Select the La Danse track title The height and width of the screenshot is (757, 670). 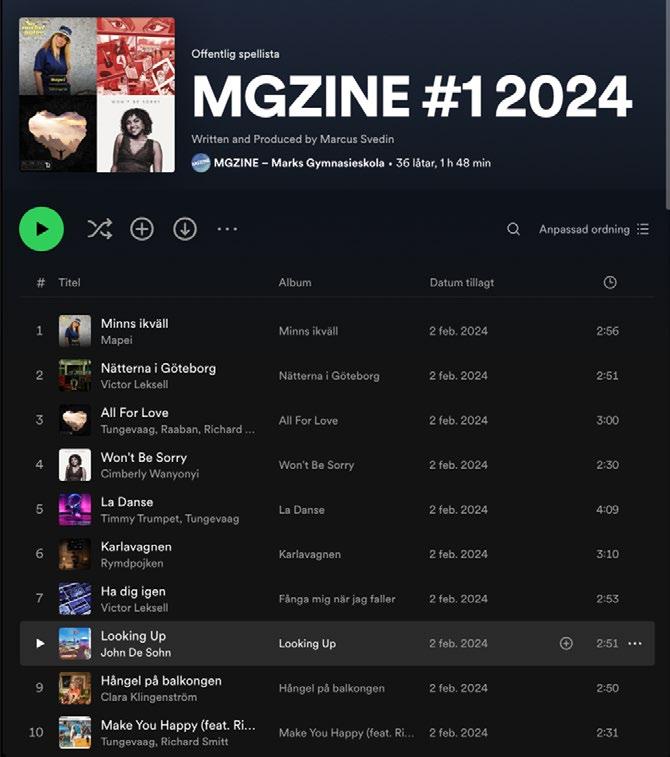pos(127,502)
